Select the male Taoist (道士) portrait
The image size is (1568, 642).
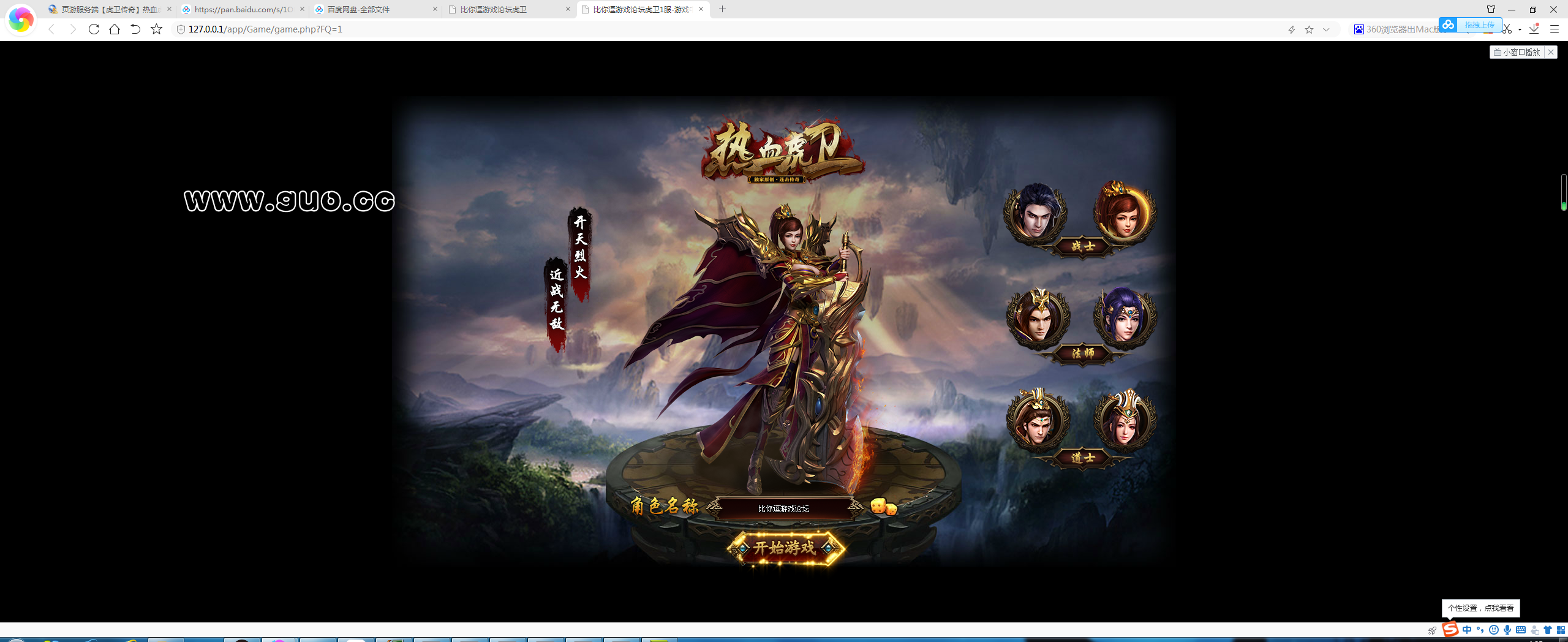1038,420
